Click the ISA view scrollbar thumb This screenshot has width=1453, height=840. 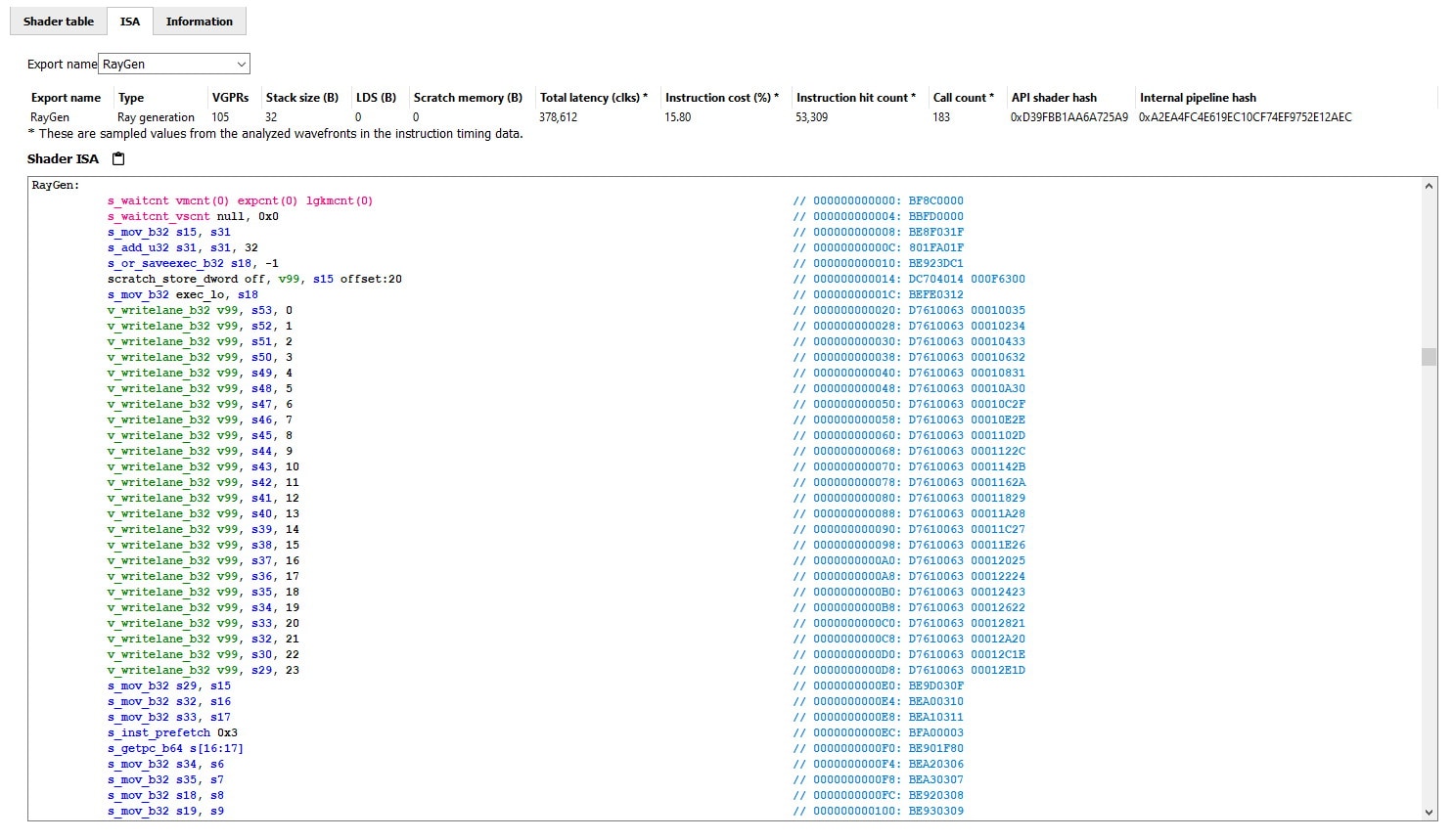(1429, 357)
